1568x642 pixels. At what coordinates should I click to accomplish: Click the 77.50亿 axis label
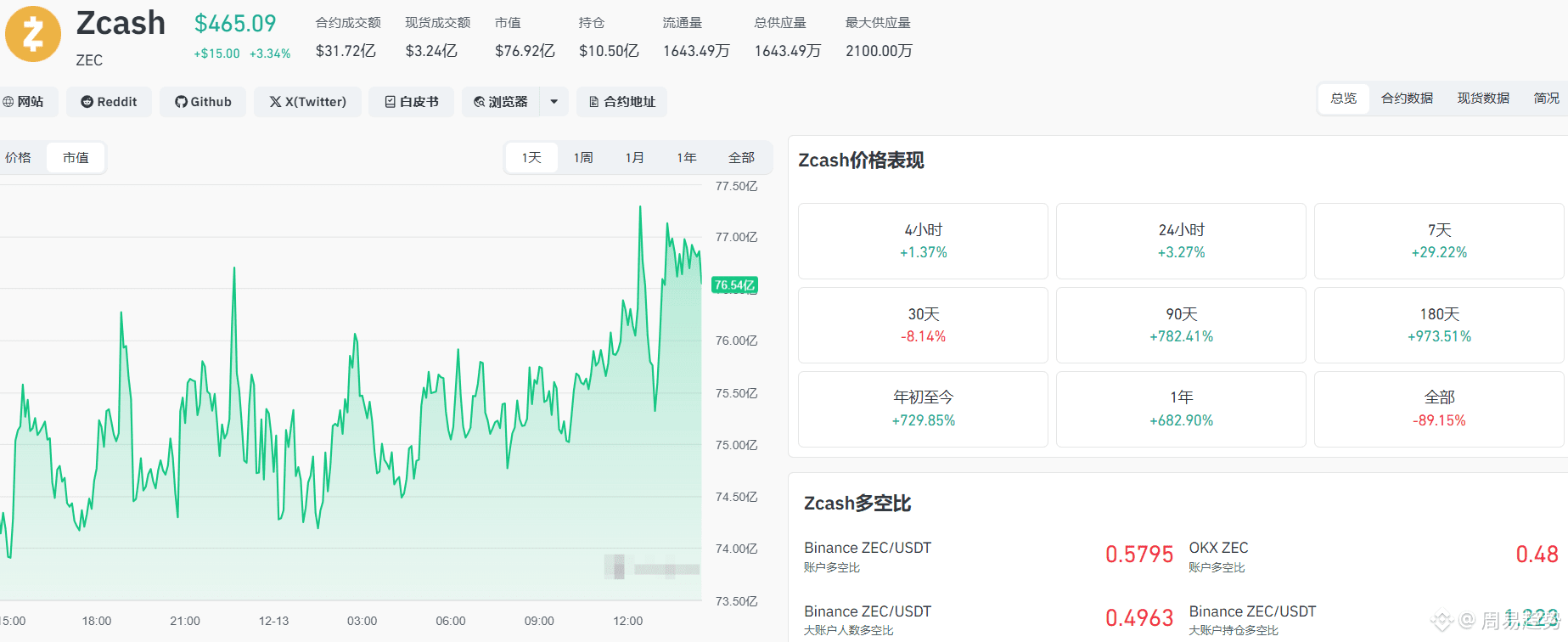(736, 186)
